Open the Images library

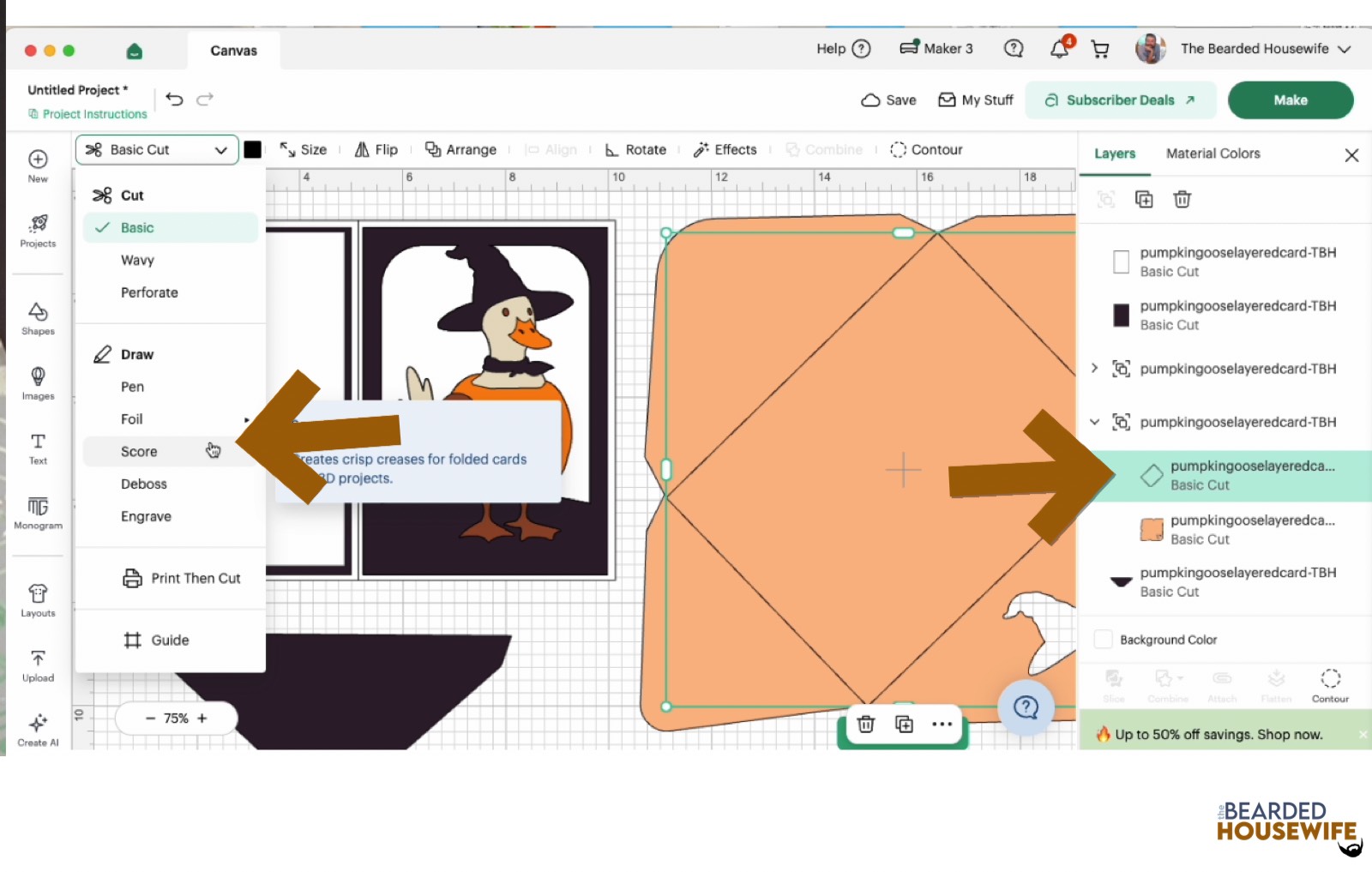pos(38,382)
